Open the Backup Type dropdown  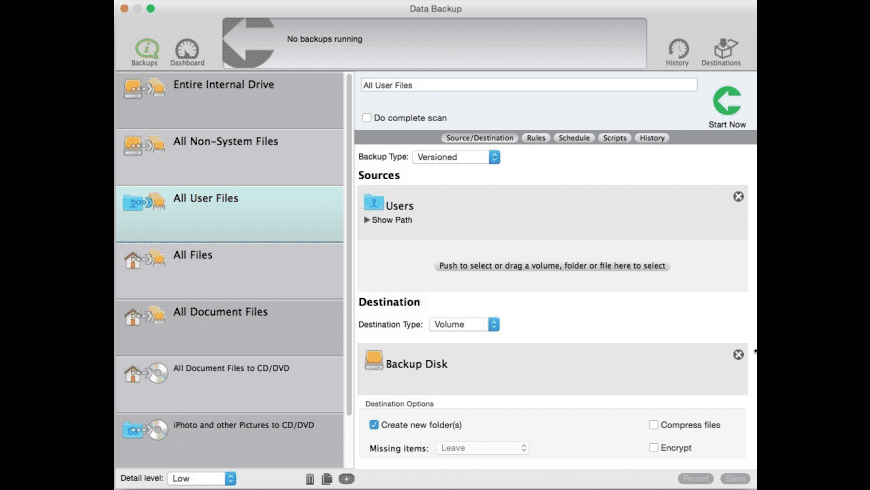click(456, 157)
